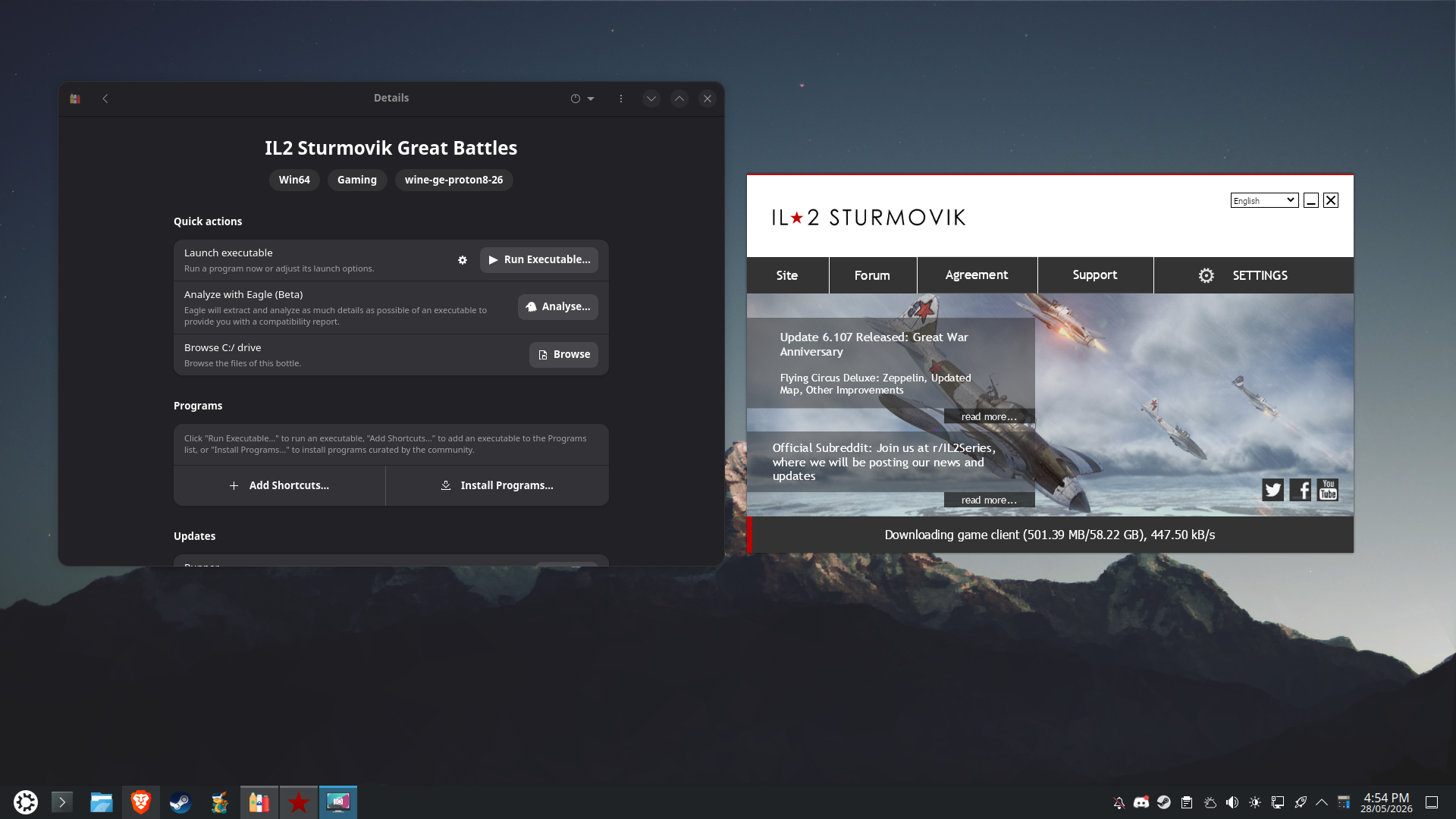The image size is (1456, 819).
Task: Open the power options dropdown in Details header
Action: coord(582,99)
